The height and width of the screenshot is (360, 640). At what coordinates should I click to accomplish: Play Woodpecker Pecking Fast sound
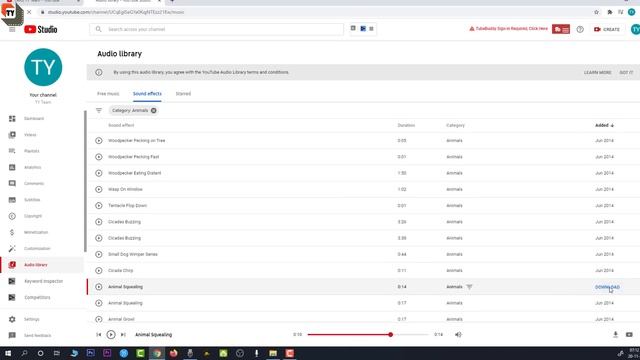coord(99,157)
